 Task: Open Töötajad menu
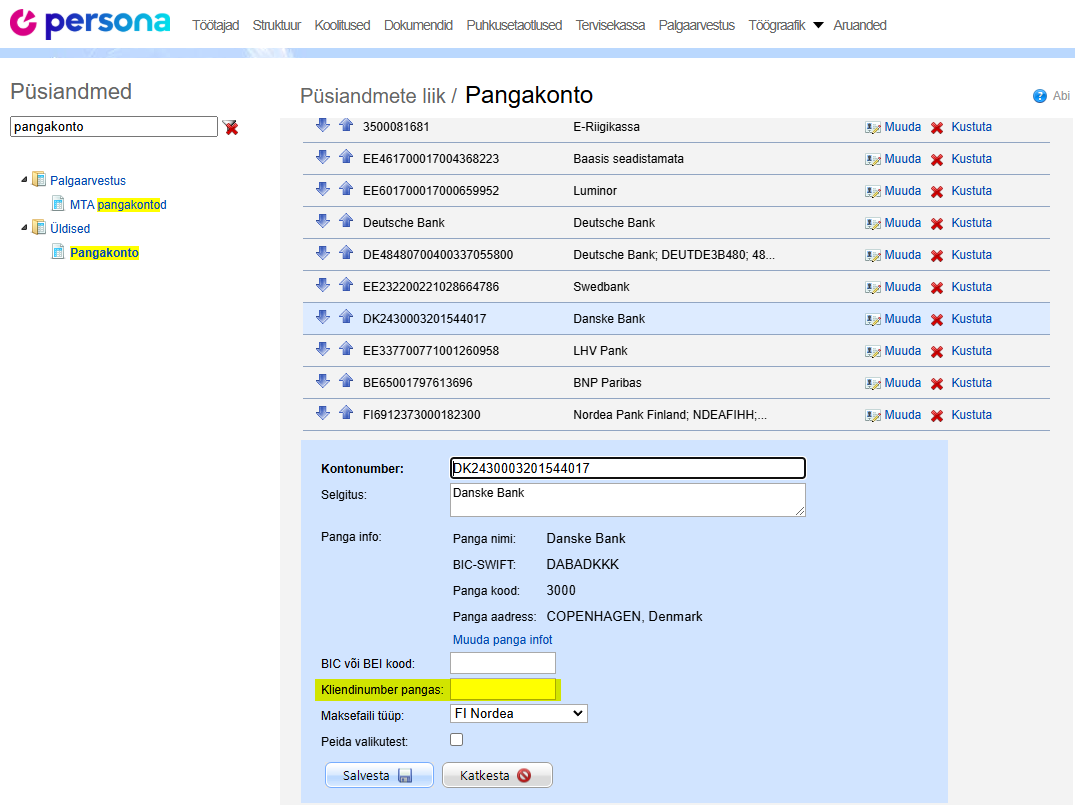215,25
